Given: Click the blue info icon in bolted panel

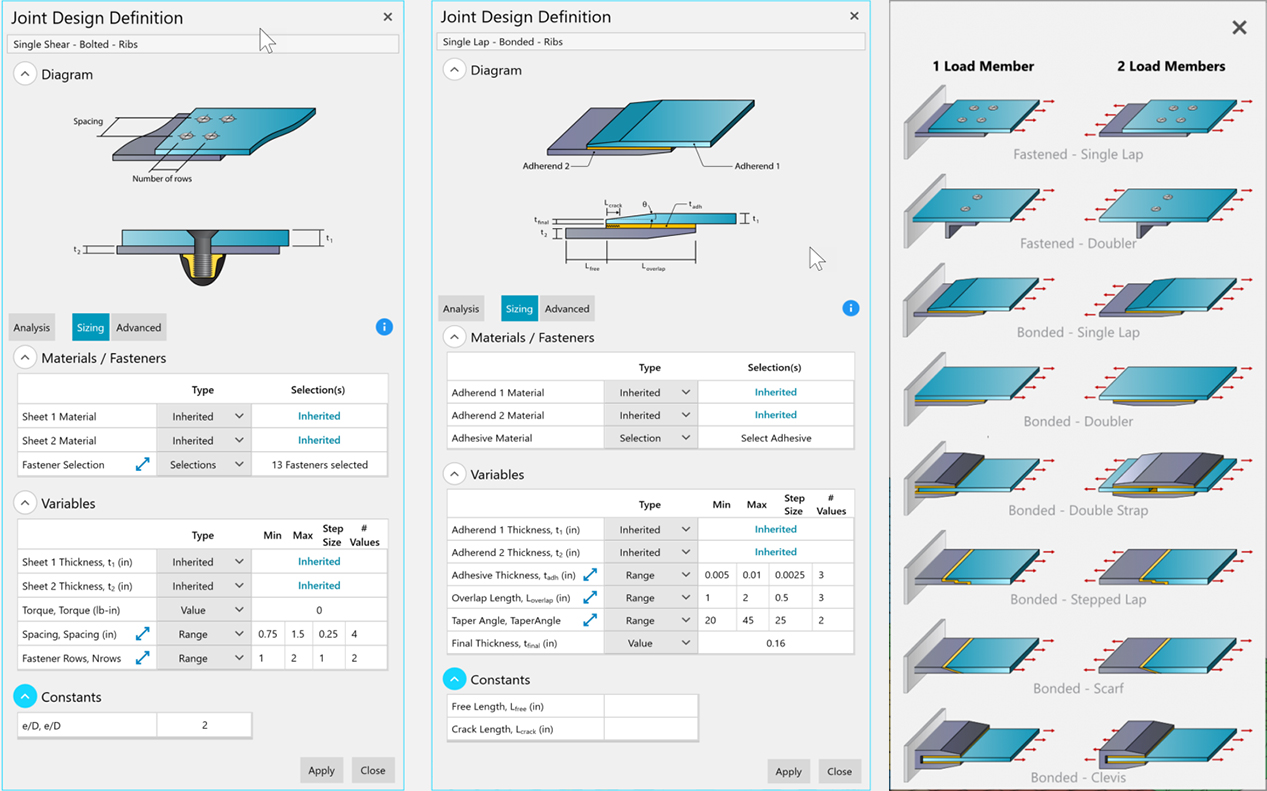Looking at the screenshot, I should tap(384, 327).
